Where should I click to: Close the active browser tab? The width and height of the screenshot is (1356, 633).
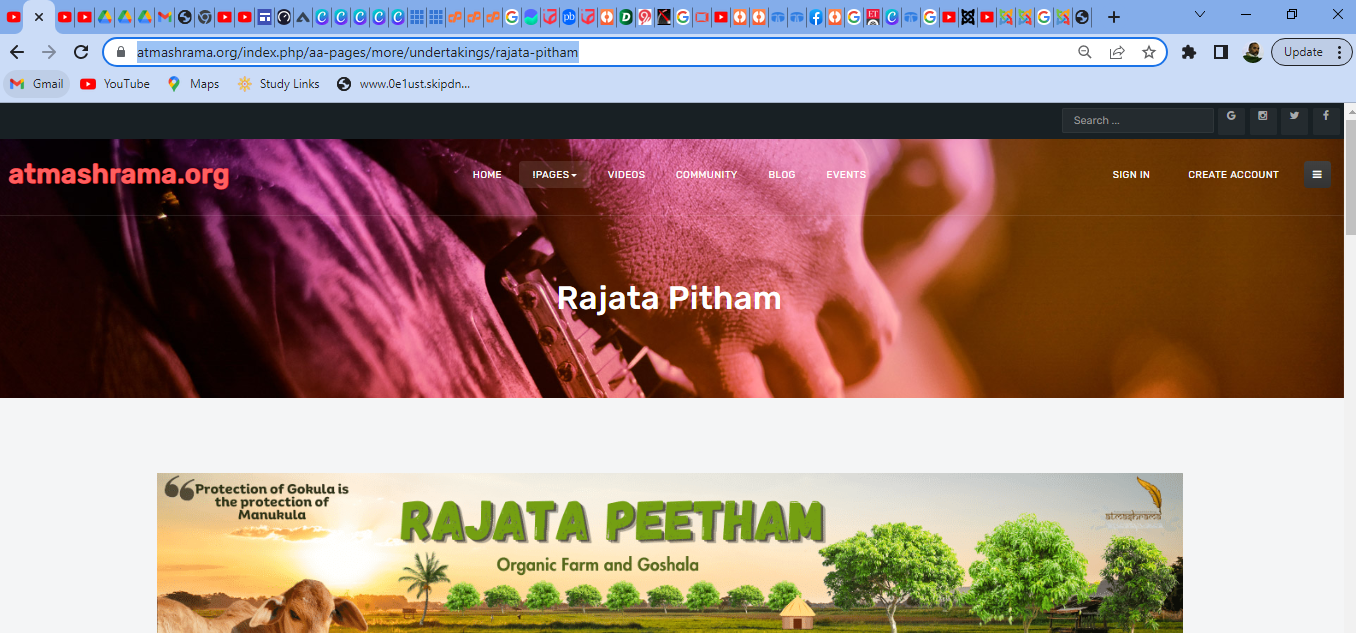click(x=39, y=17)
